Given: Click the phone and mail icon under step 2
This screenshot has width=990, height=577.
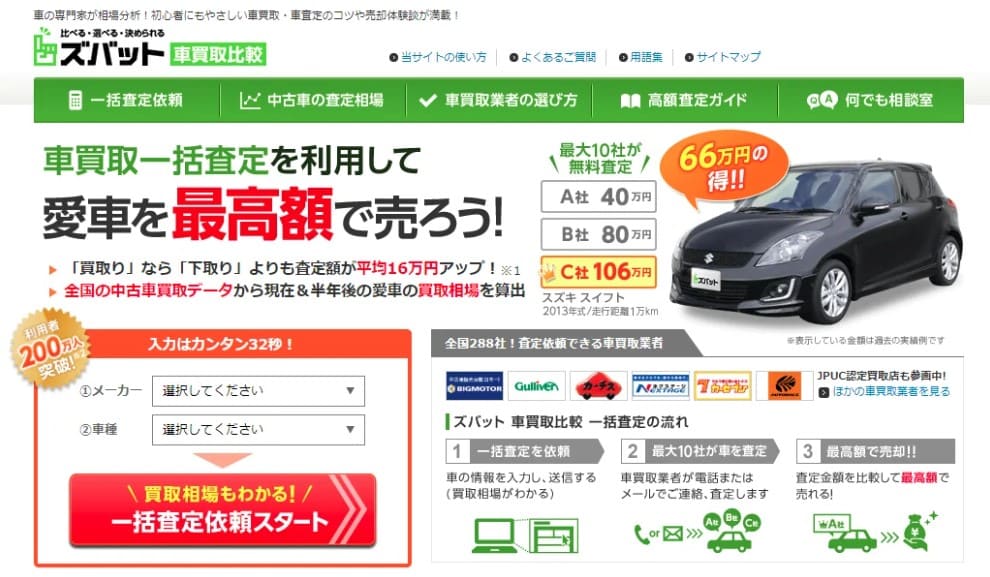Looking at the screenshot, I should click(x=658, y=534).
